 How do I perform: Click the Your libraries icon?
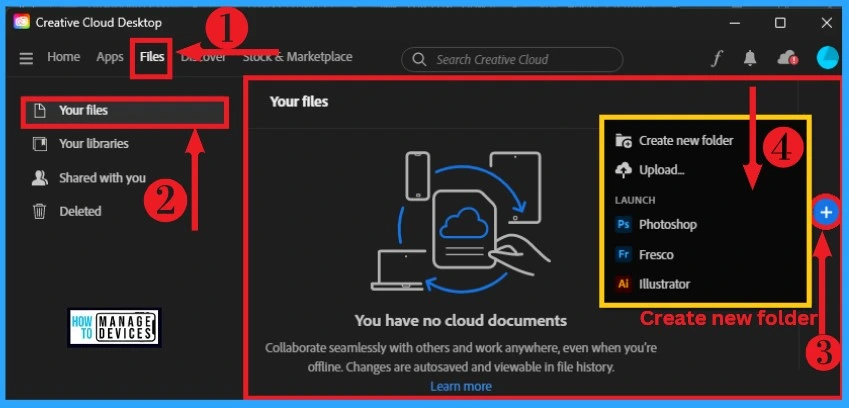pos(39,144)
